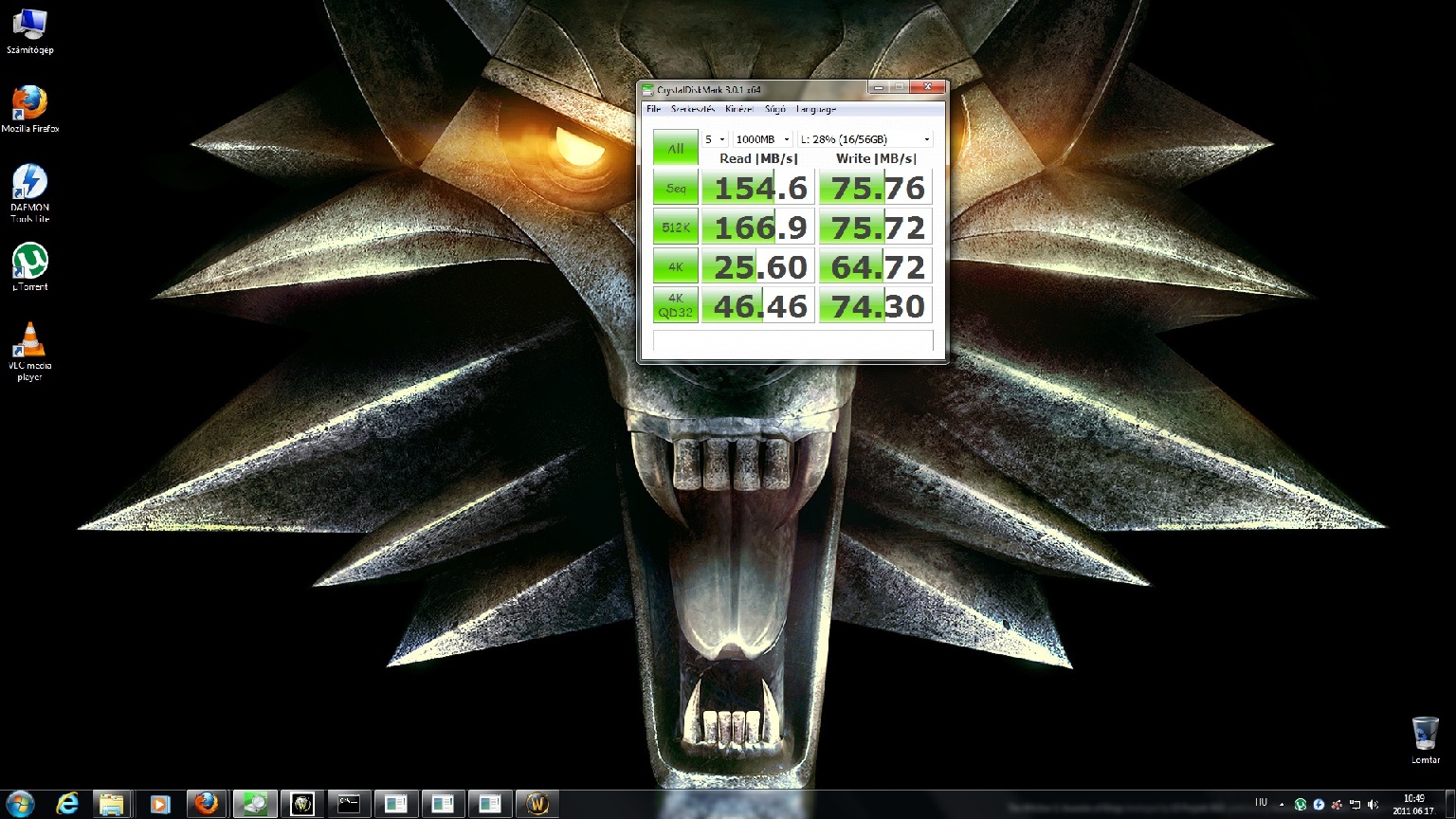This screenshot has height=819, width=1456.
Task: Open the test count dropdown showing 5
Action: tap(716, 139)
